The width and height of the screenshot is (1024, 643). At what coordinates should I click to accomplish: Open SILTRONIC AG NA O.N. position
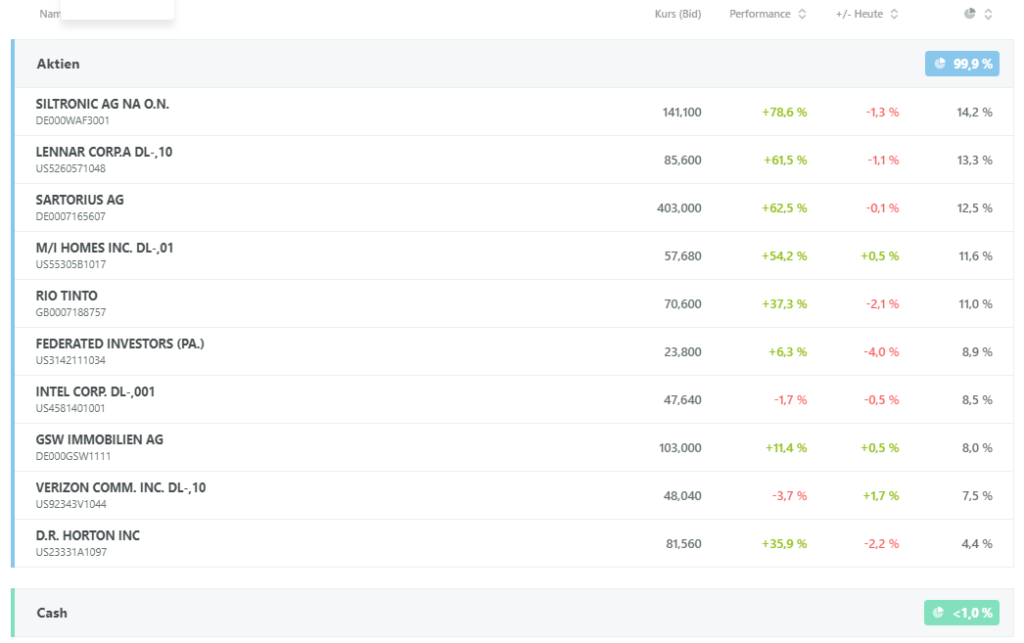coord(513,112)
